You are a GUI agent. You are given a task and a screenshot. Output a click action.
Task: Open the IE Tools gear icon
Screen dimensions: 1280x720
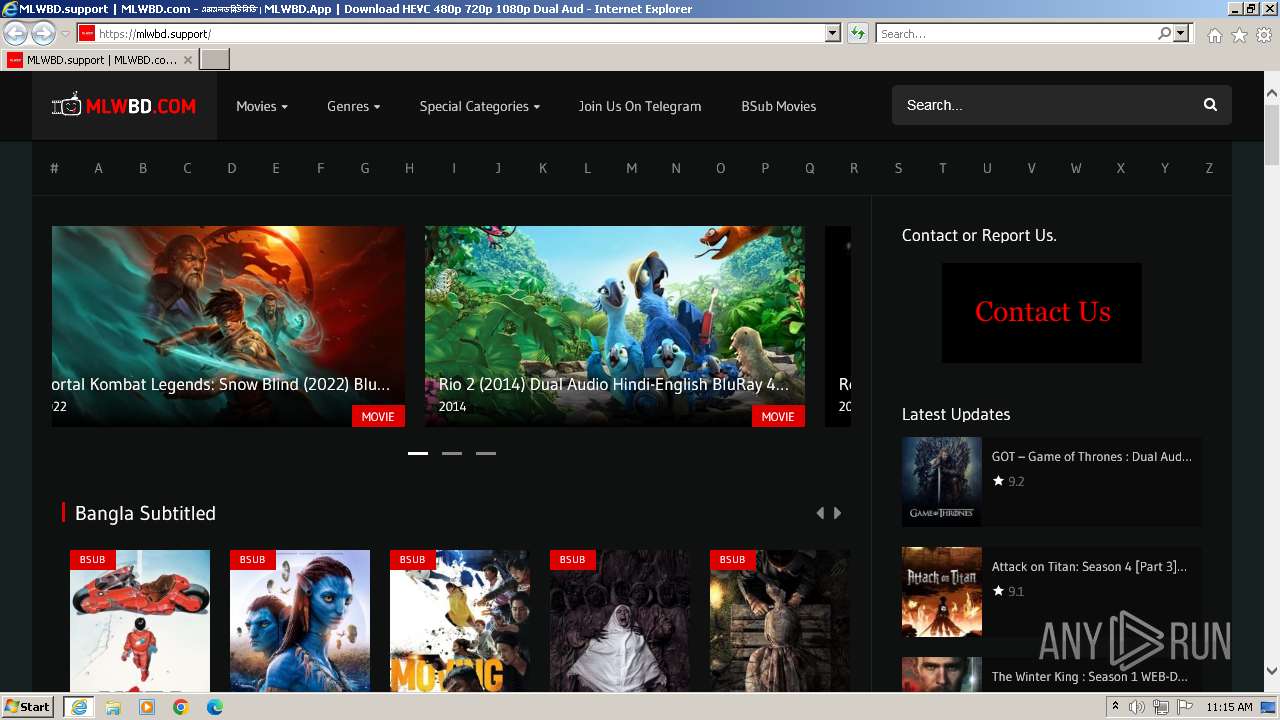tap(1264, 35)
